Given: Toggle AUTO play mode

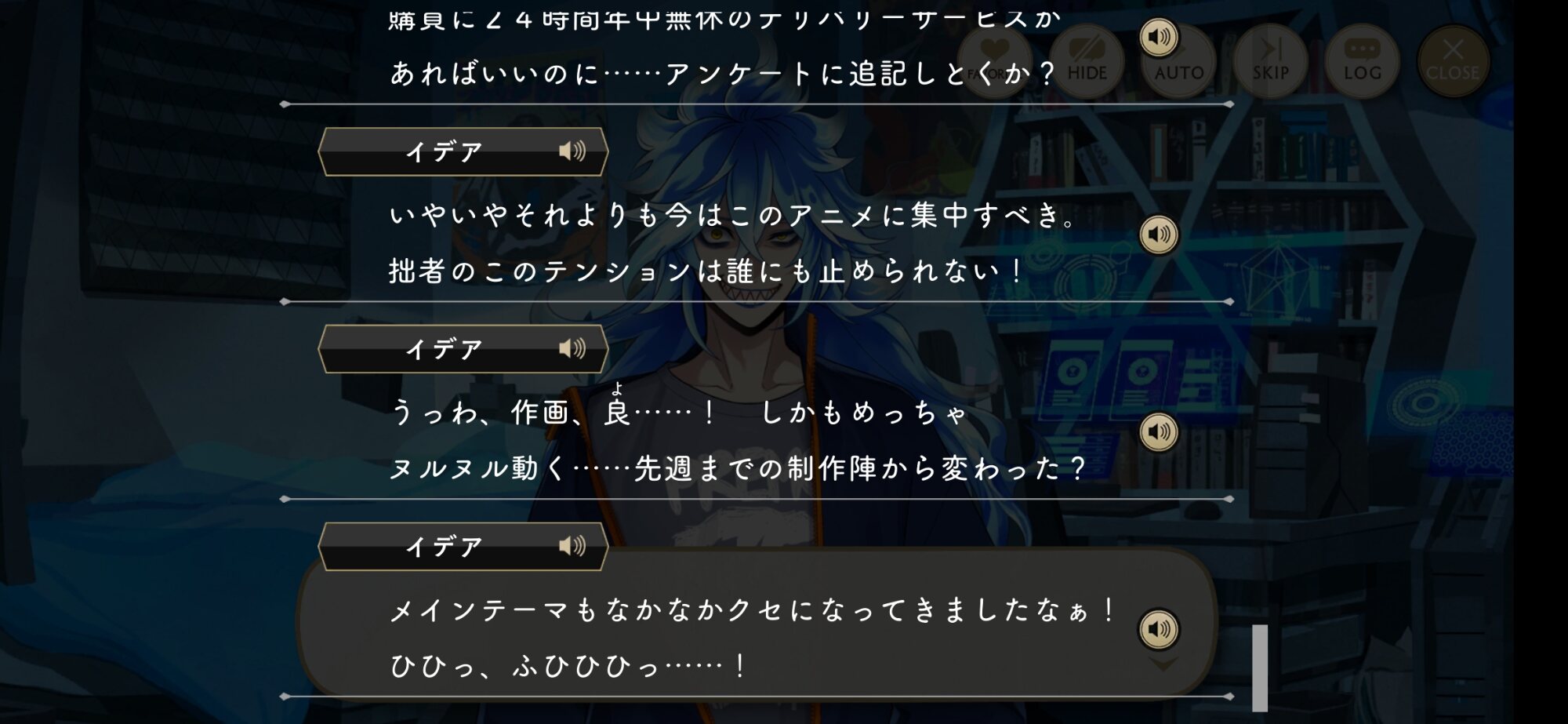Looking at the screenshot, I should tap(1178, 60).
